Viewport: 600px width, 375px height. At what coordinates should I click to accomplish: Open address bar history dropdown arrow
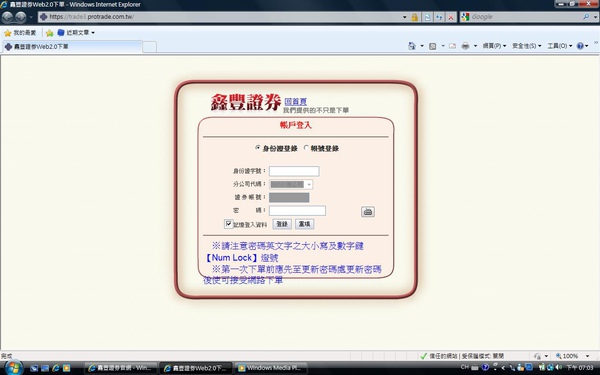click(404, 17)
